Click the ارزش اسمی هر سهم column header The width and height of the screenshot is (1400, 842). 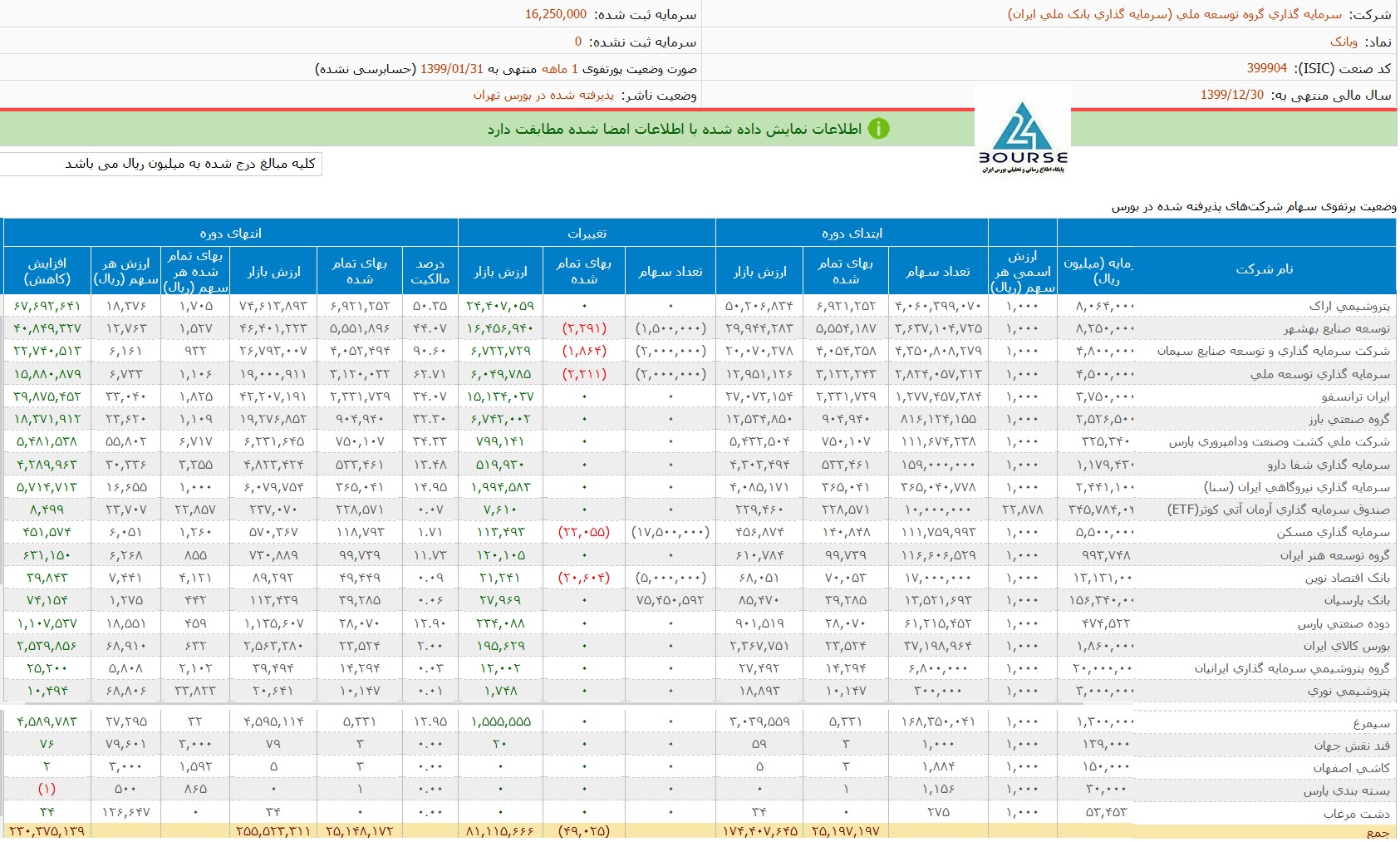click(1023, 272)
